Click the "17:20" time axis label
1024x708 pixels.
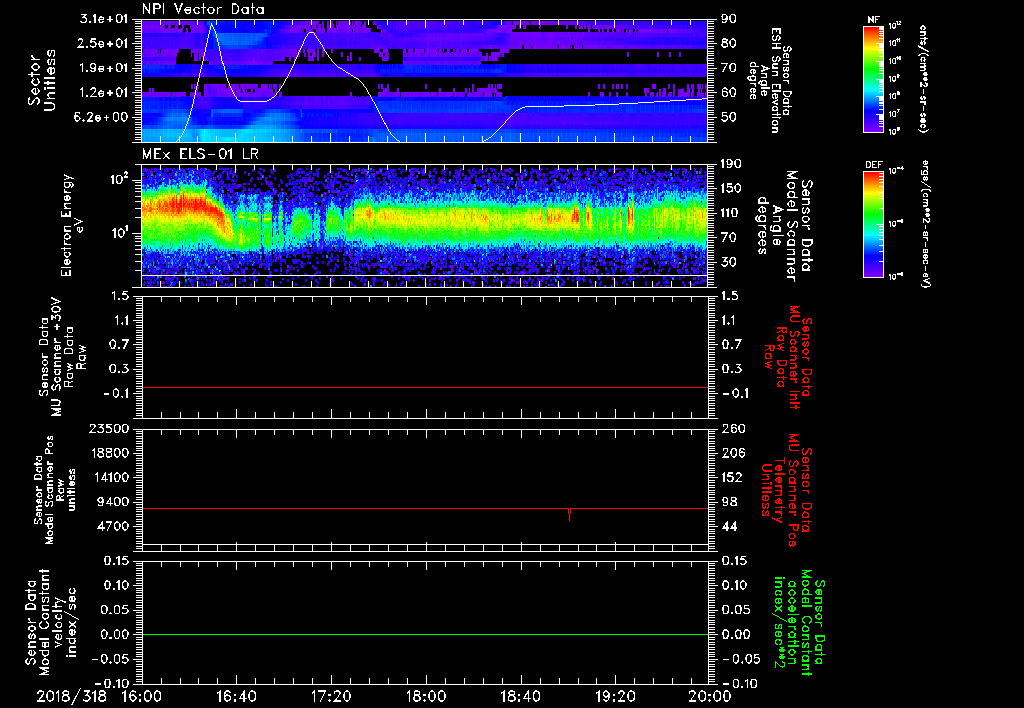(x=331, y=696)
